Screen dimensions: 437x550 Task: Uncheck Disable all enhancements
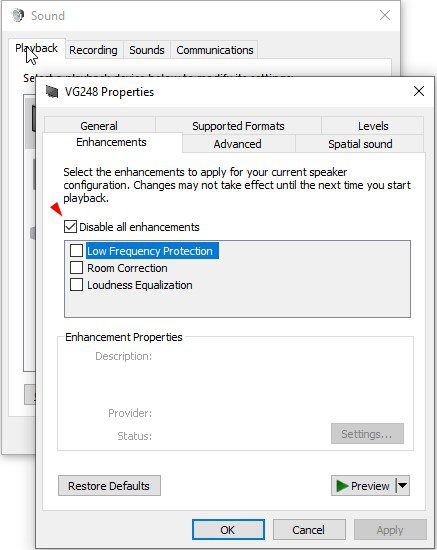coord(70,227)
